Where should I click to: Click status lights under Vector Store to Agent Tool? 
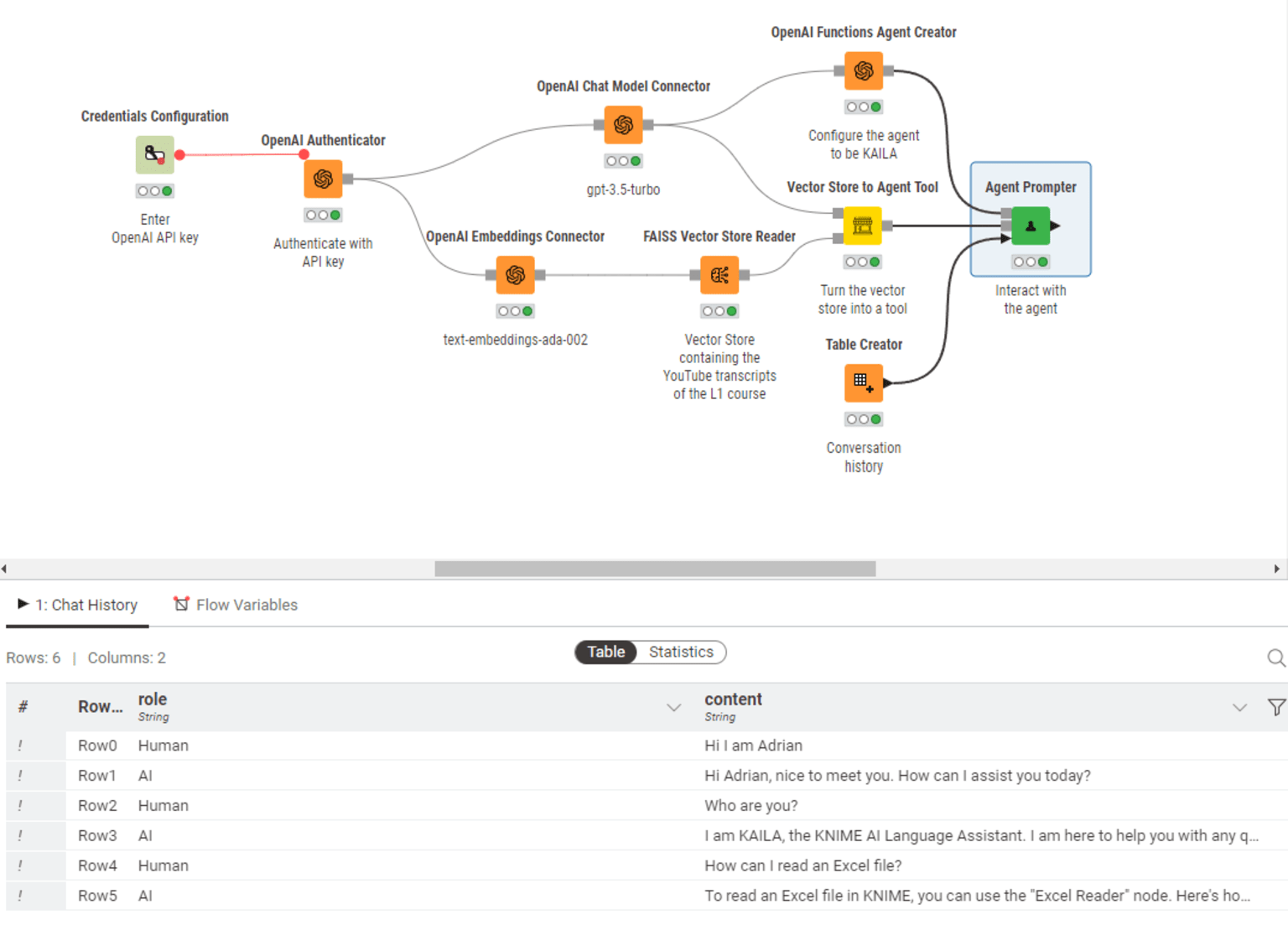click(x=863, y=262)
